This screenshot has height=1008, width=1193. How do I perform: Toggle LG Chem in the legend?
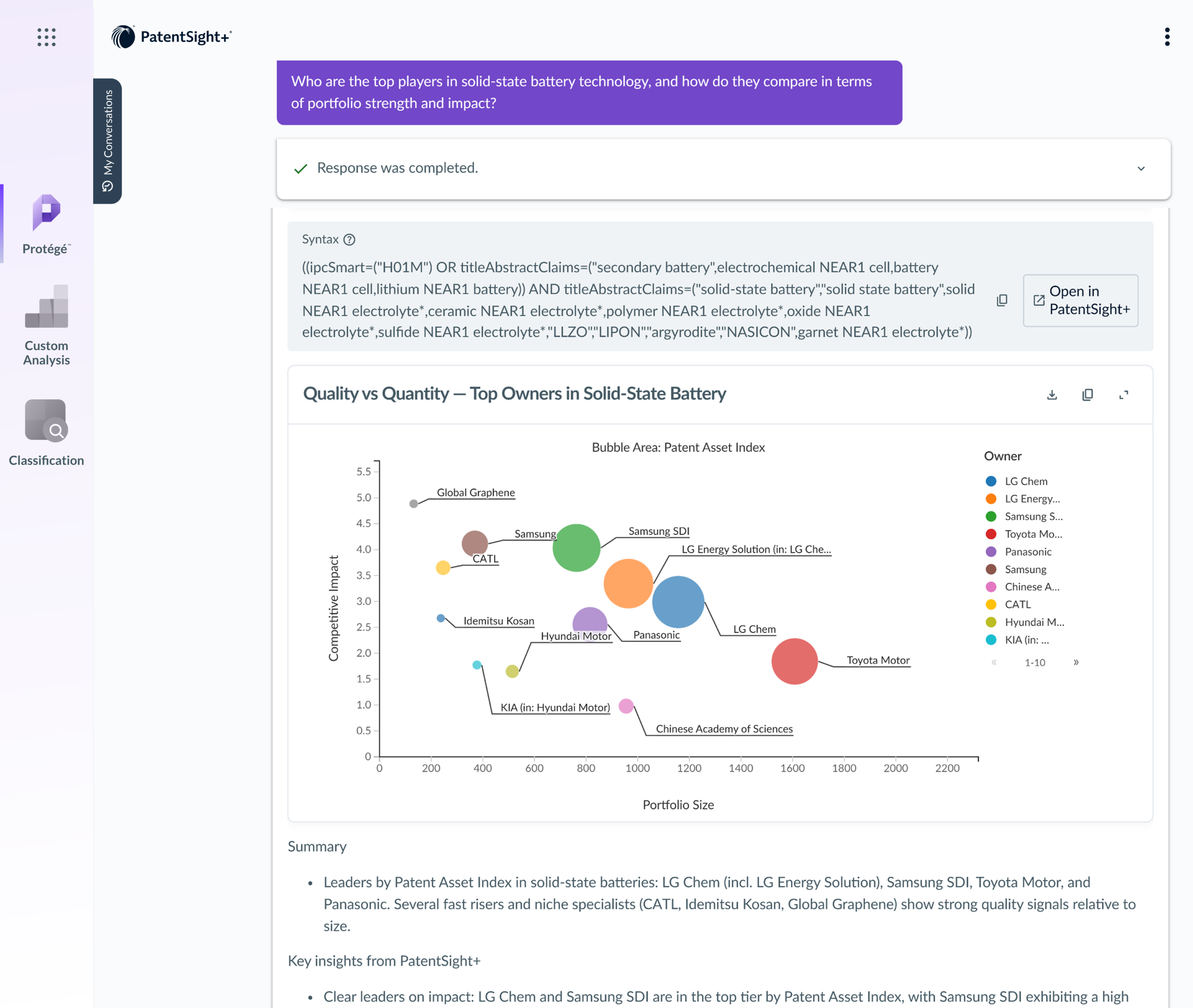(1017, 481)
